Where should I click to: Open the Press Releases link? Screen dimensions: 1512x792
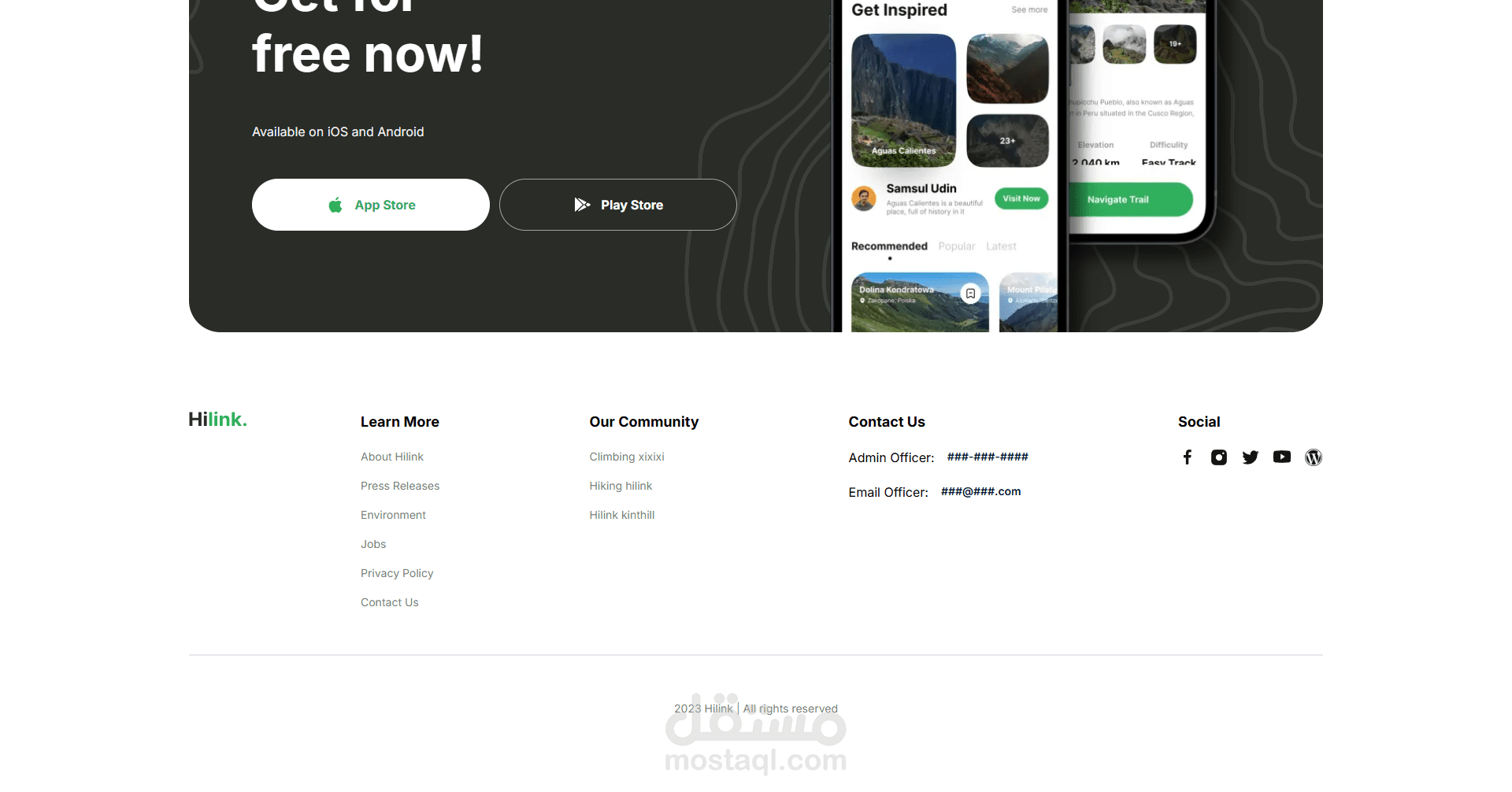(x=400, y=486)
